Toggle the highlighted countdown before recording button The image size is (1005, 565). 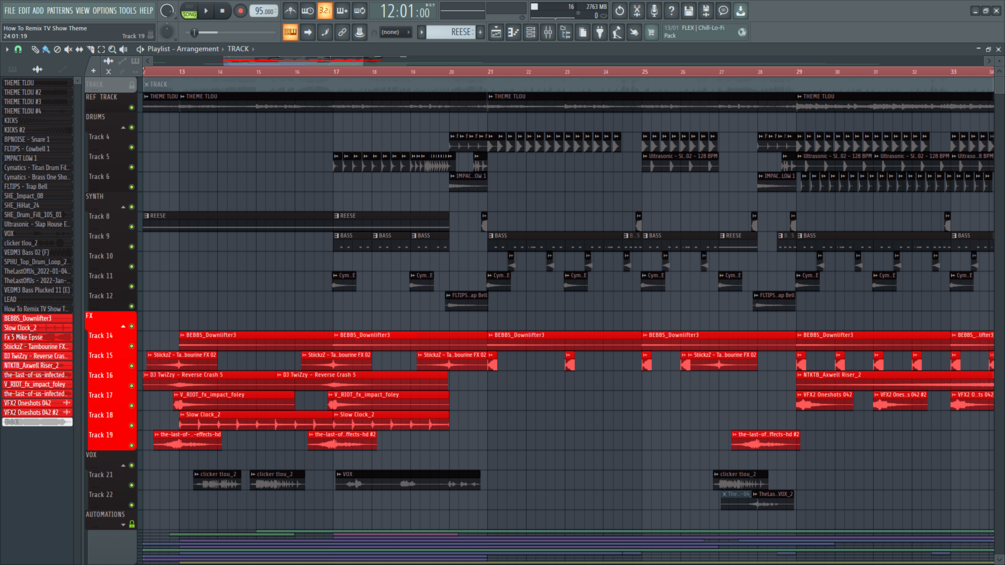click(325, 11)
